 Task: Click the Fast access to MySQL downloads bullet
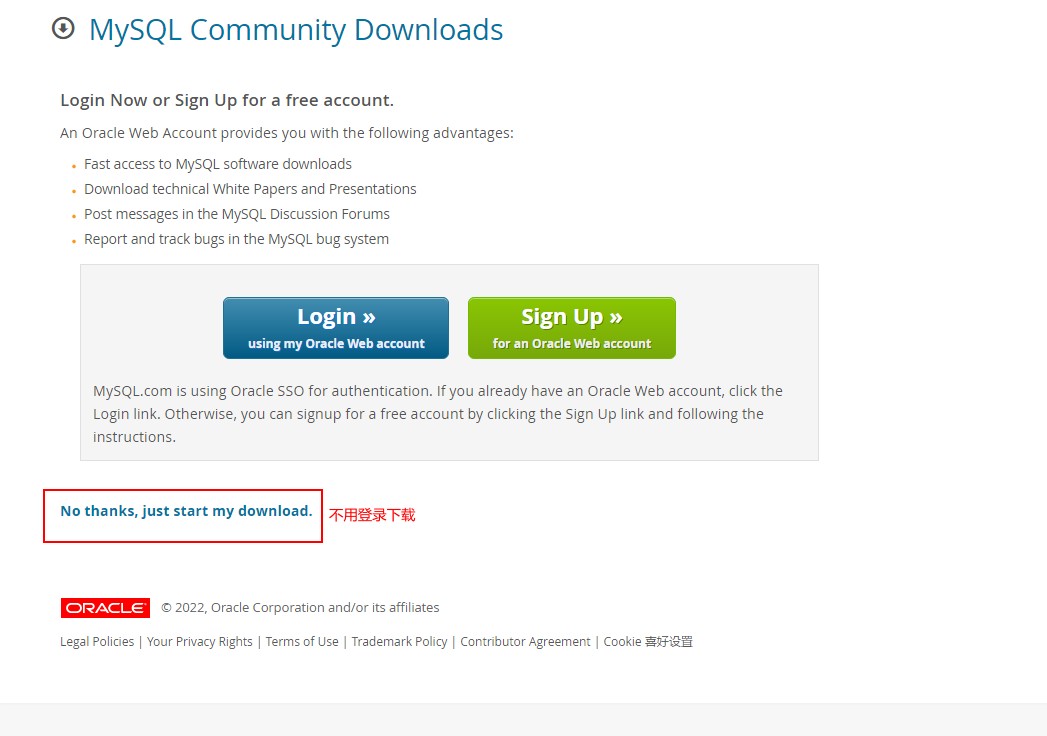[218, 164]
